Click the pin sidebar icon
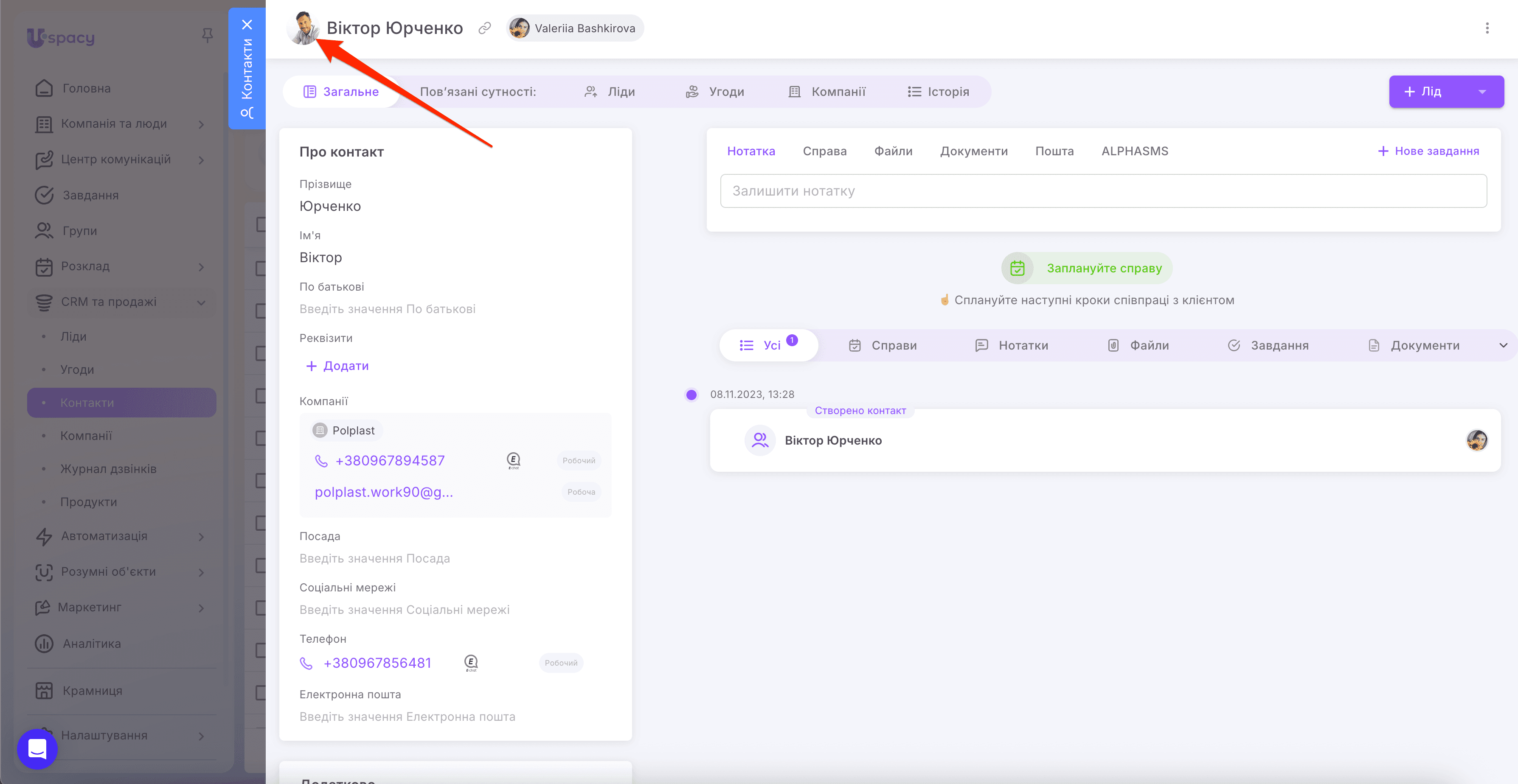This screenshot has width=1518, height=784. tap(207, 36)
